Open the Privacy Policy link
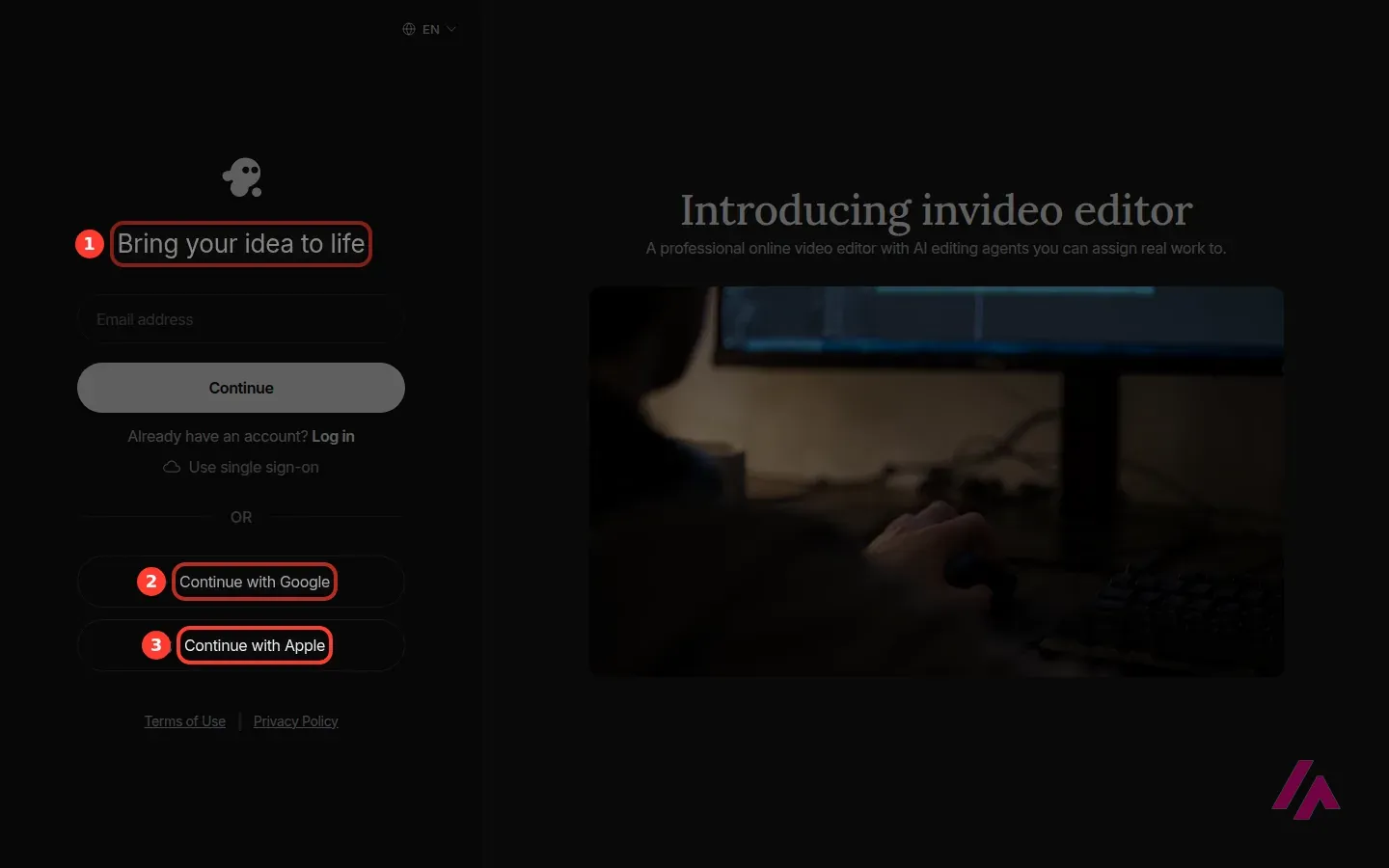This screenshot has height=868, width=1389. point(296,721)
